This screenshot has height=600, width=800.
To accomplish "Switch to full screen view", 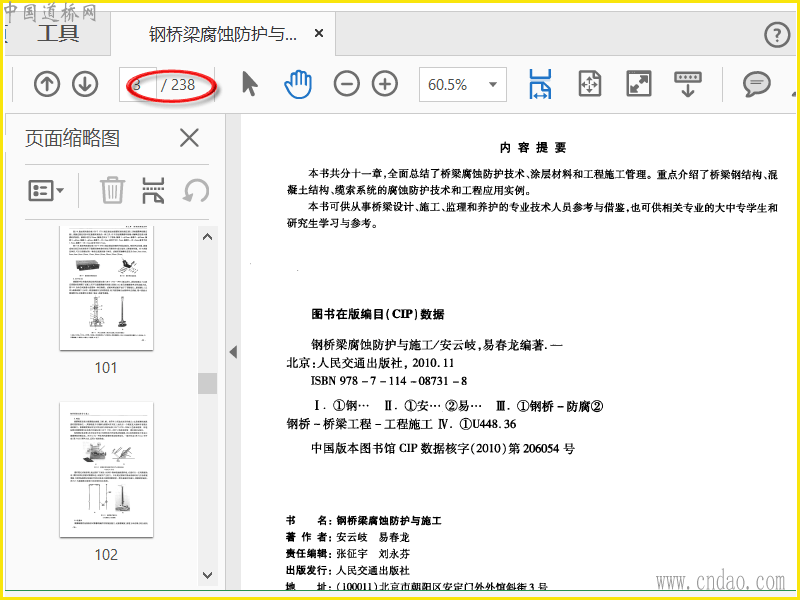I will point(639,84).
